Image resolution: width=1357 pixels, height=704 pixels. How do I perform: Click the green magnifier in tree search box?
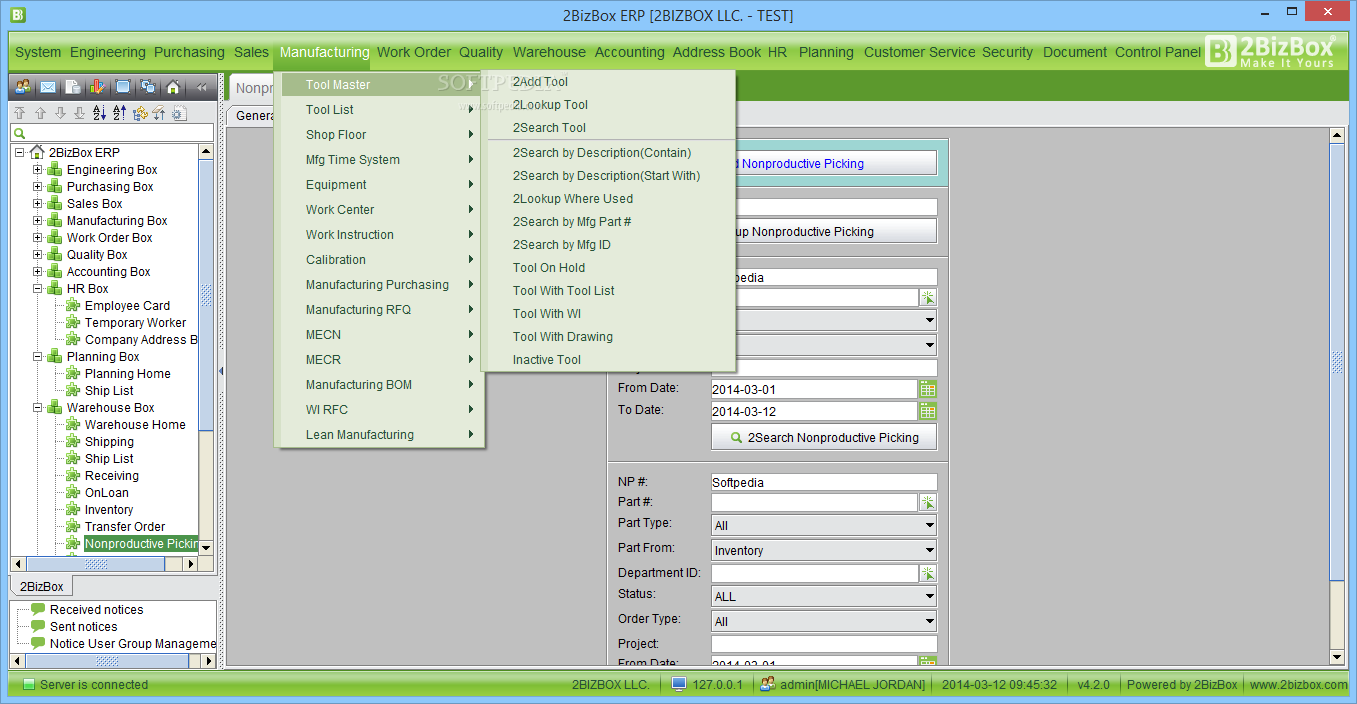[x=20, y=133]
